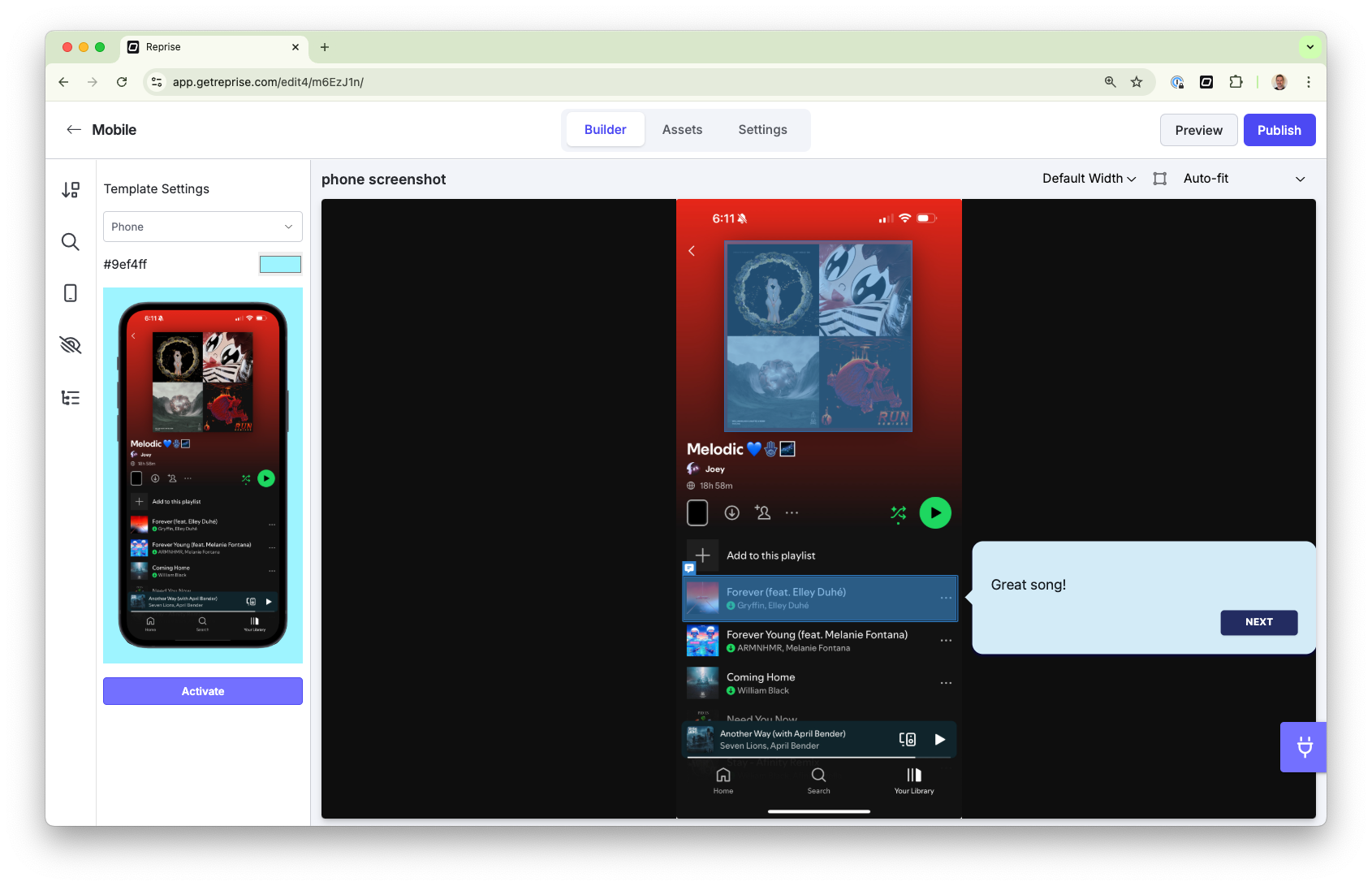Click the plug integration floating button
This screenshot has width=1372, height=886.
(1304, 746)
